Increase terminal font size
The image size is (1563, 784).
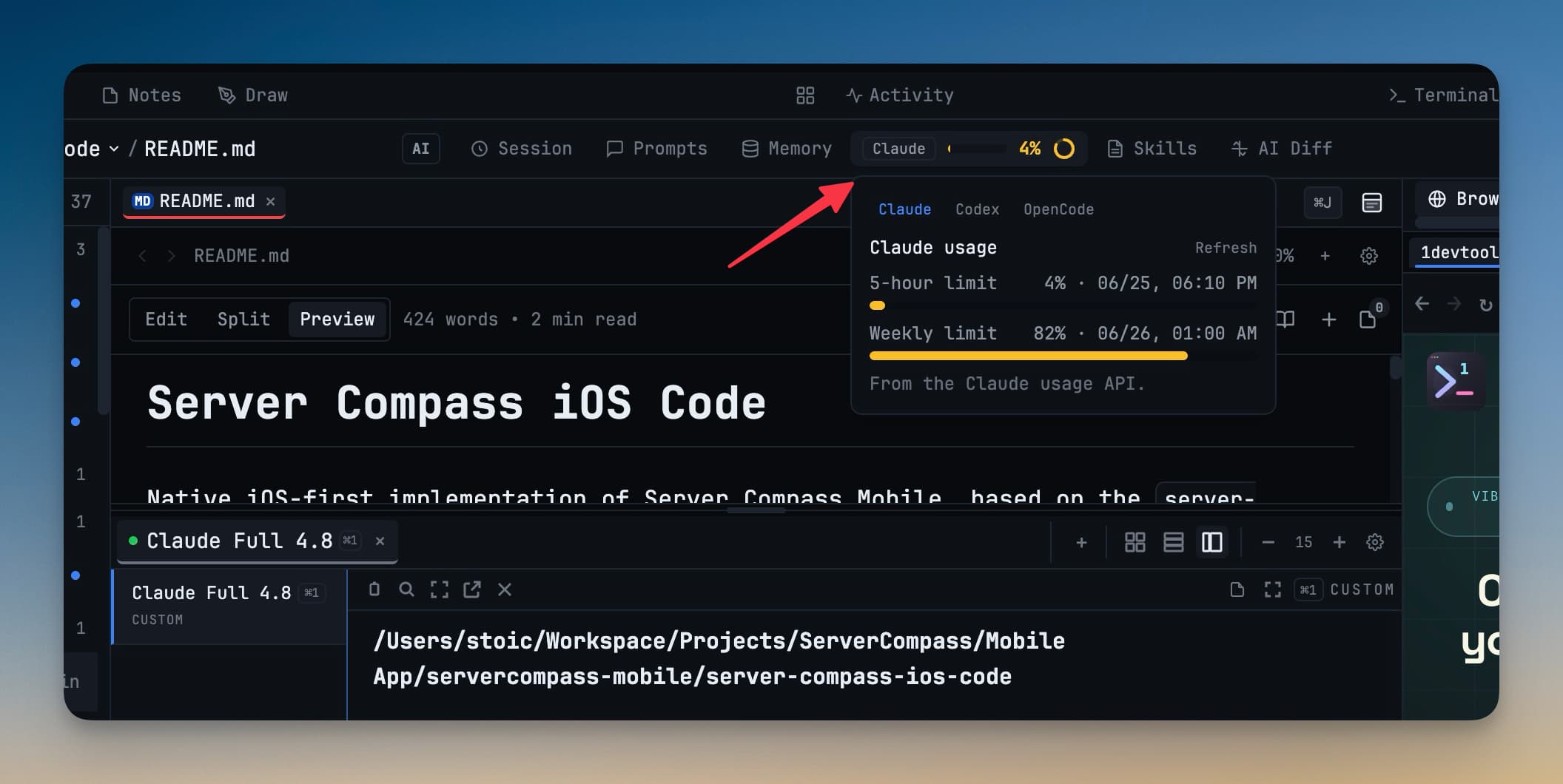(1339, 542)
